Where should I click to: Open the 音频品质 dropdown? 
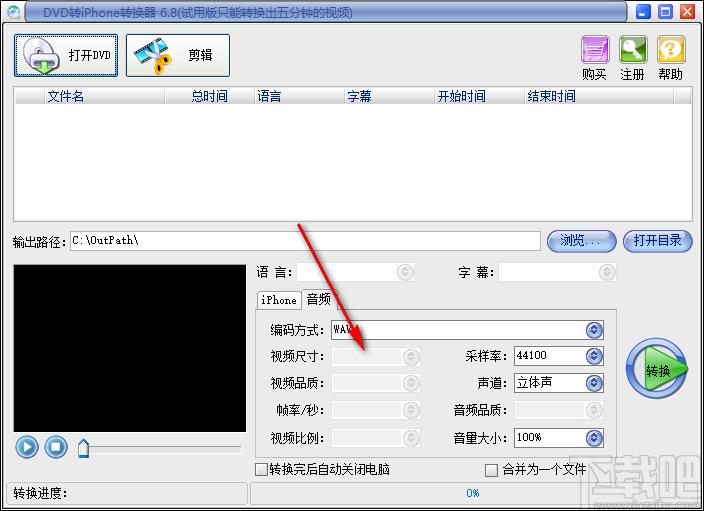click(x=594, y=410)
